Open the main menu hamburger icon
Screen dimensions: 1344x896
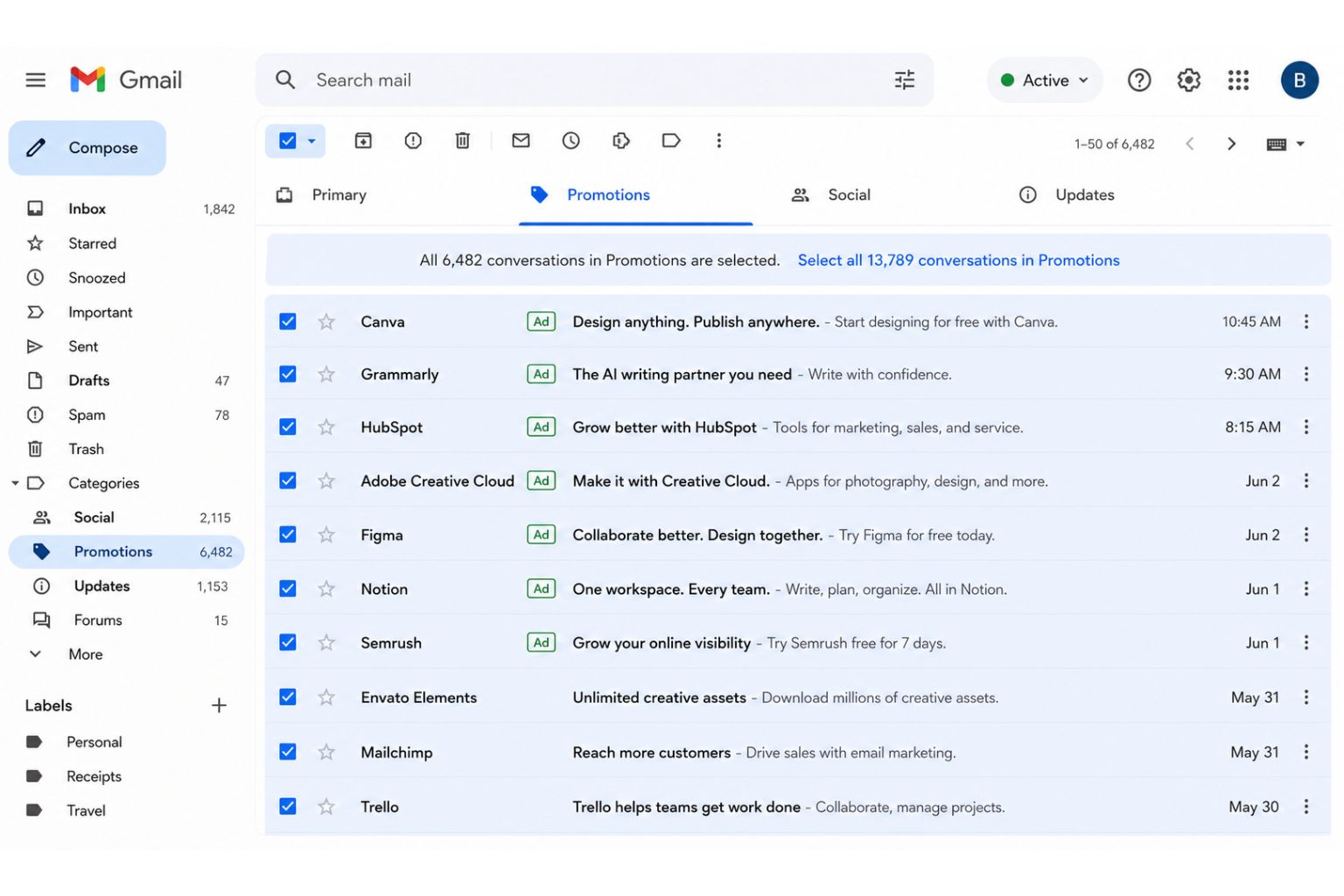(x=35, y=80)
